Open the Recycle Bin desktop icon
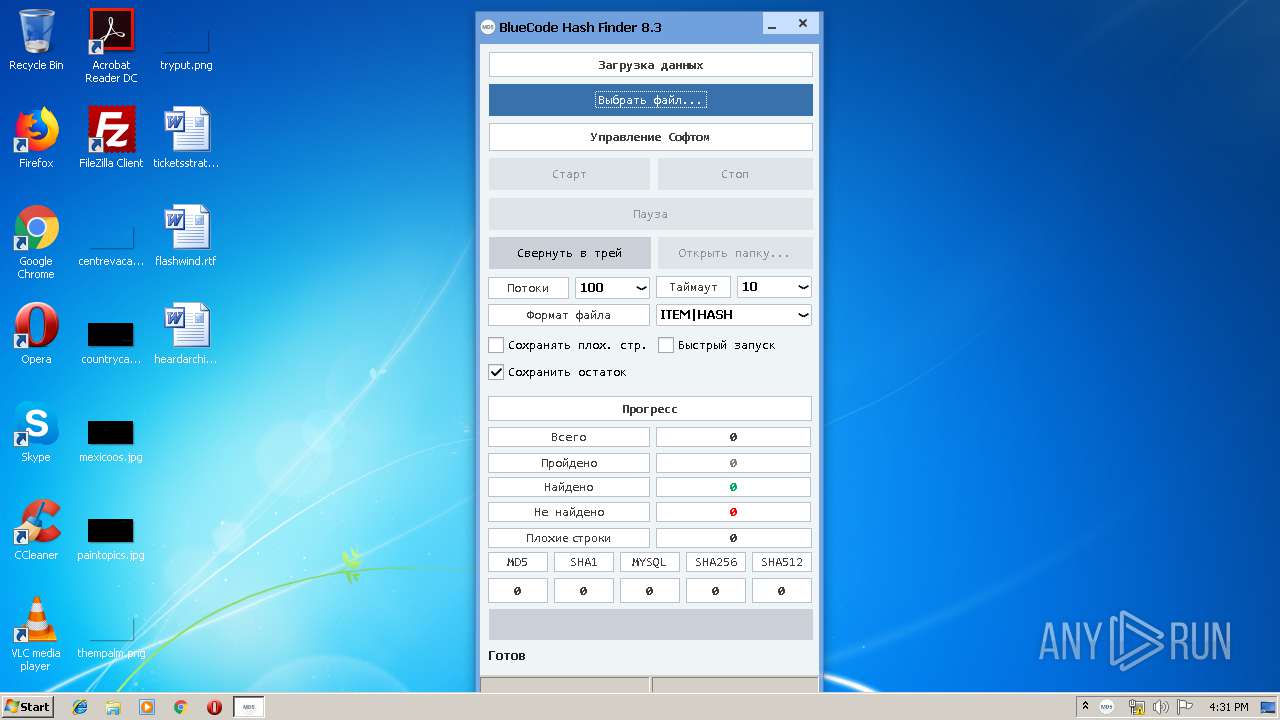The height and width of the screenshot is (720, 1280). click(x=36, y=40)
